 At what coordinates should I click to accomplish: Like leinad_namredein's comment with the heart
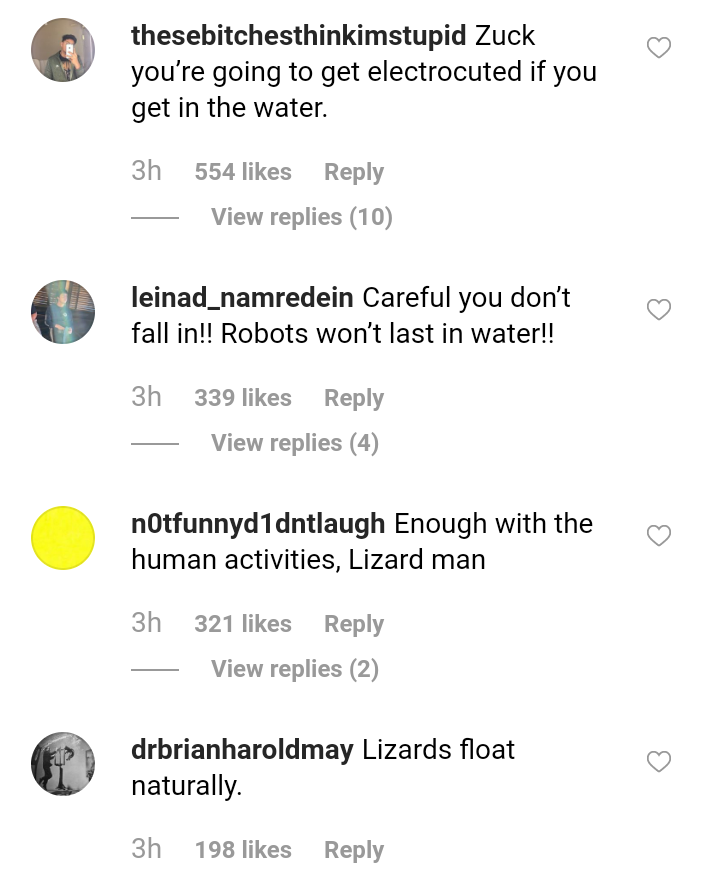659,310
